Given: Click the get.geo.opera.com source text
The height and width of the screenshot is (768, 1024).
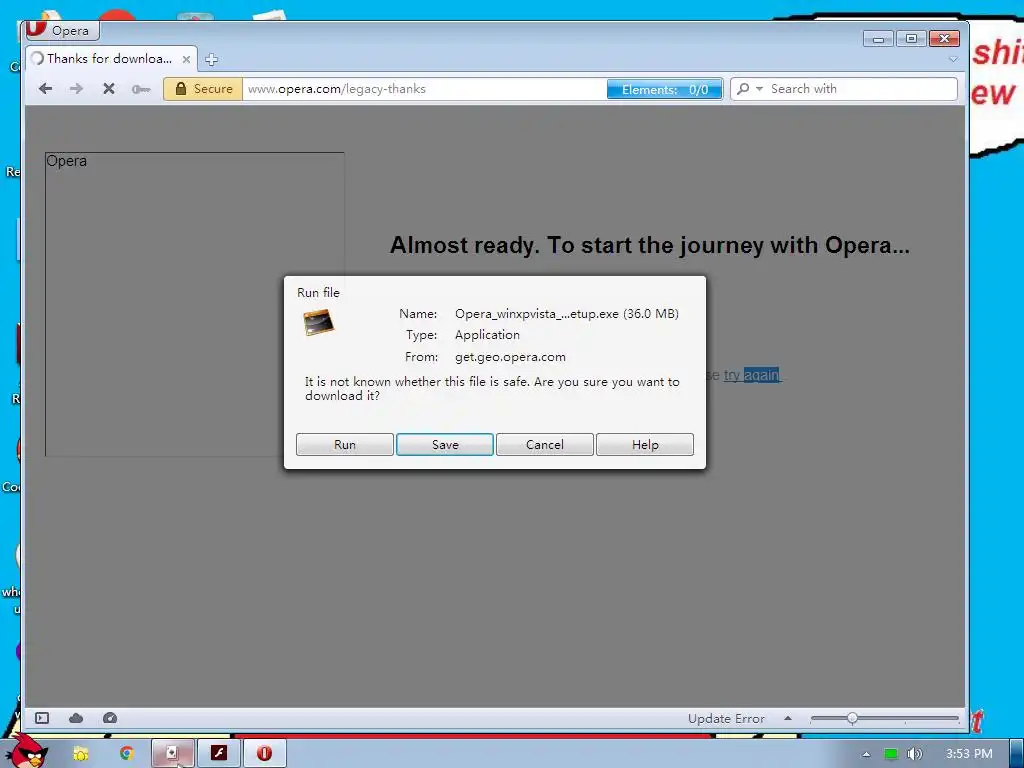Looking at the screenshot, I should [x=510, y=357].
